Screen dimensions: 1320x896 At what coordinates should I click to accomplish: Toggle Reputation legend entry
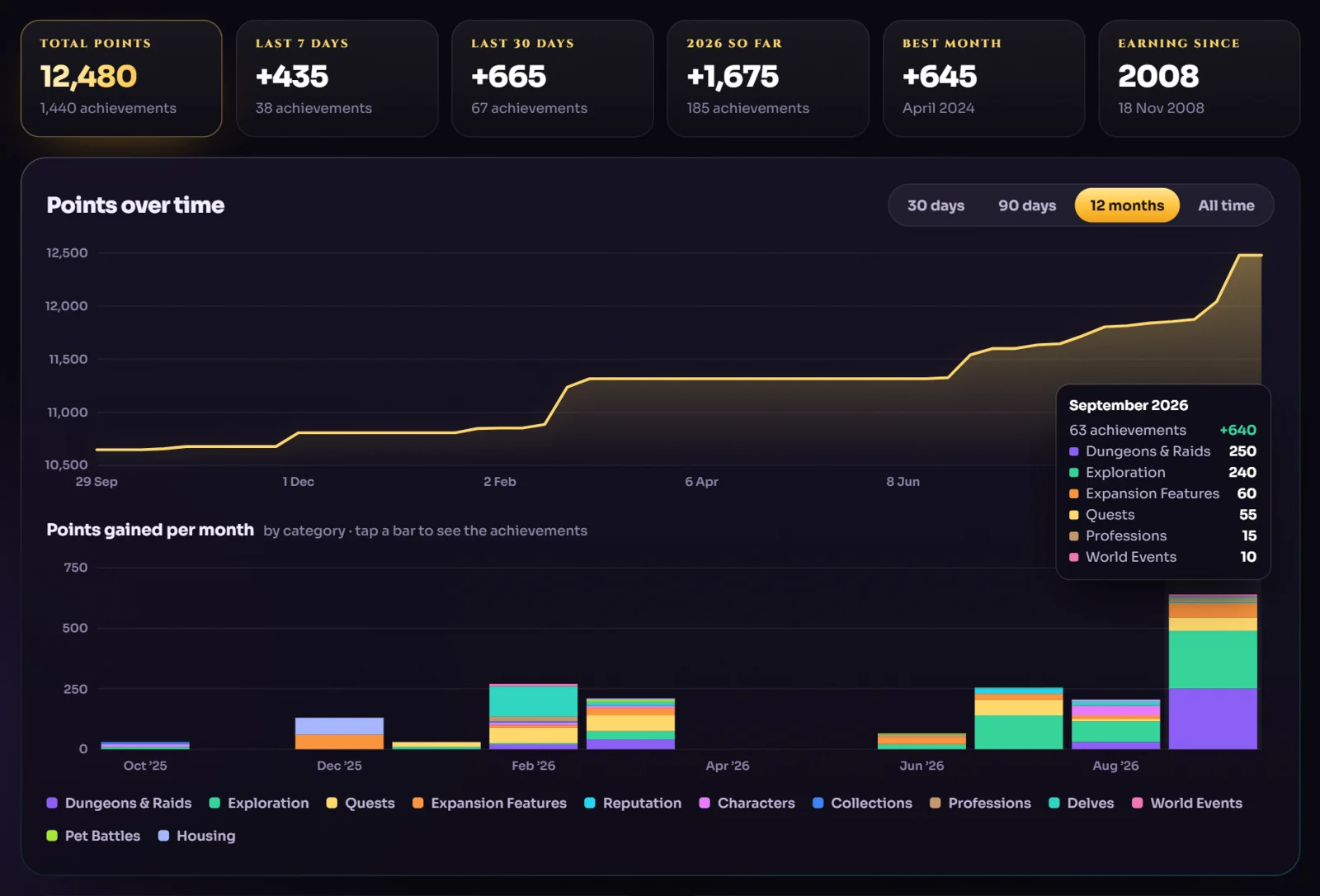(x=633, y=803)
